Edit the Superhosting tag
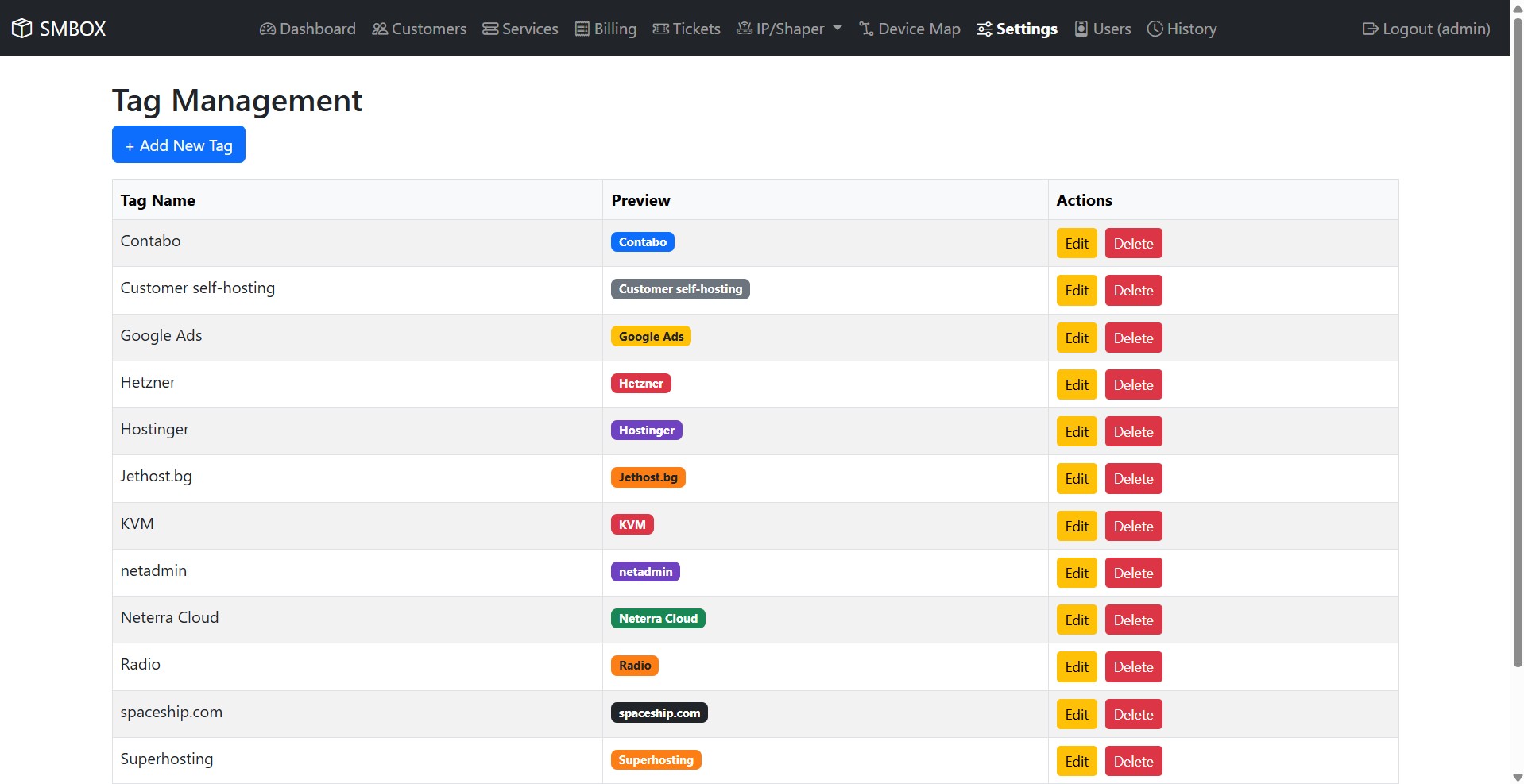1524x784 pixels. click(1077, 761)
